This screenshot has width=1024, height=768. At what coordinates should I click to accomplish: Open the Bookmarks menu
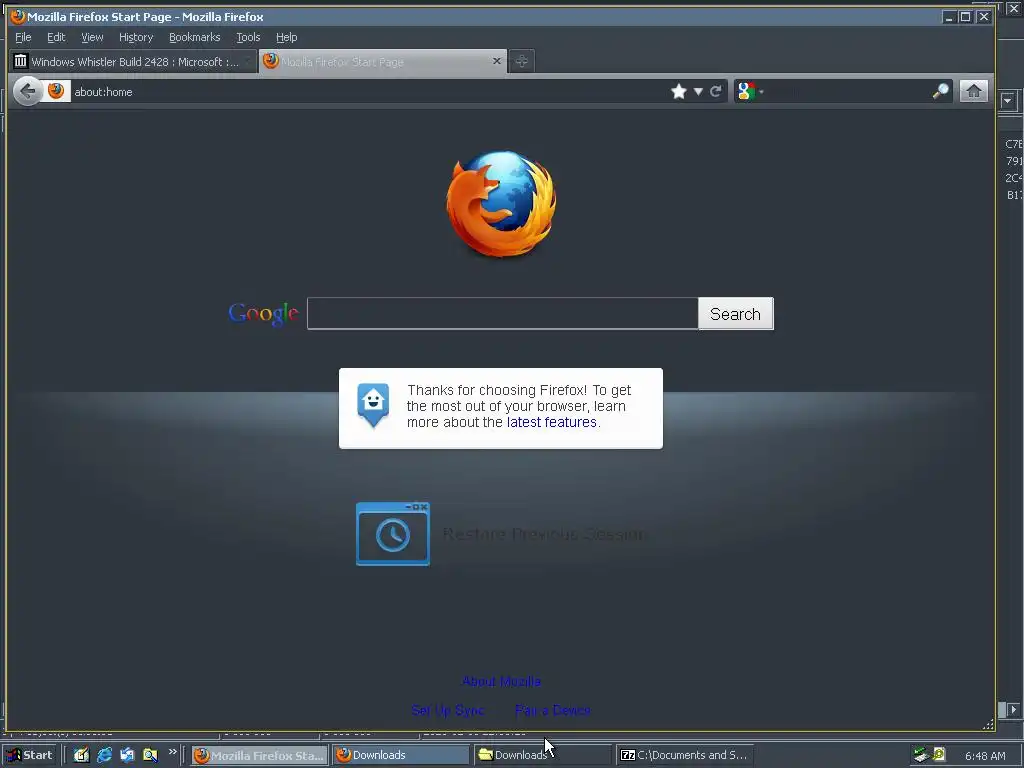point(195,37)
